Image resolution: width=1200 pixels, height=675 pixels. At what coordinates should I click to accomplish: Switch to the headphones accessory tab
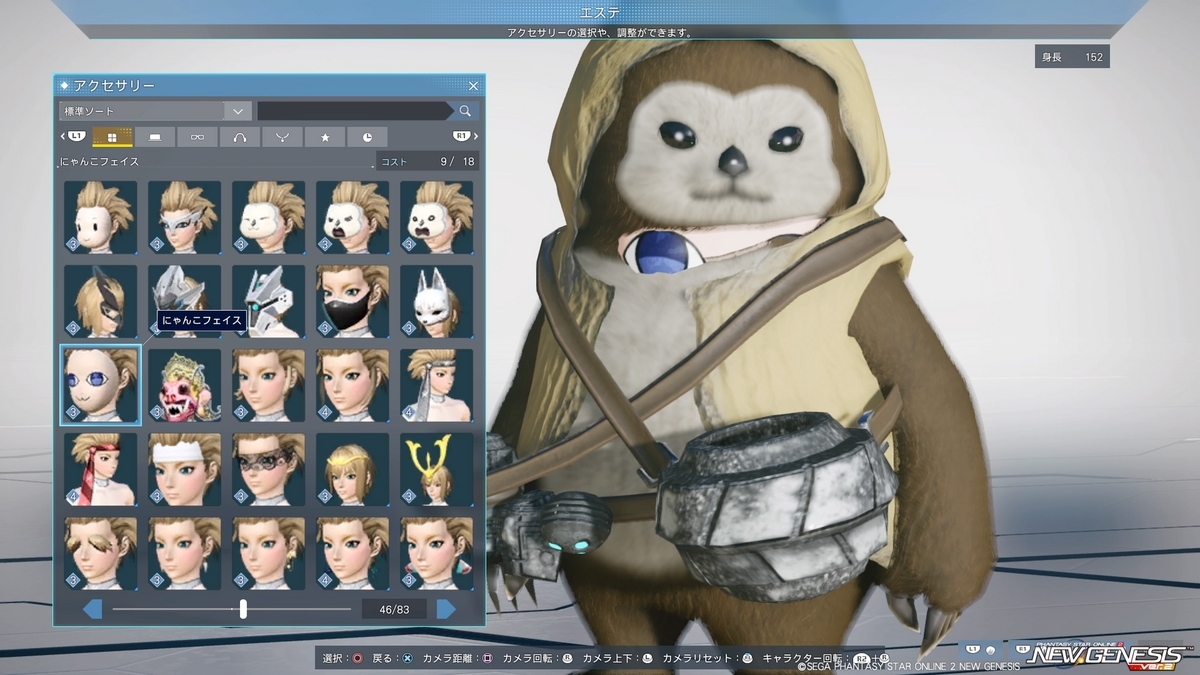coord(240,137)
